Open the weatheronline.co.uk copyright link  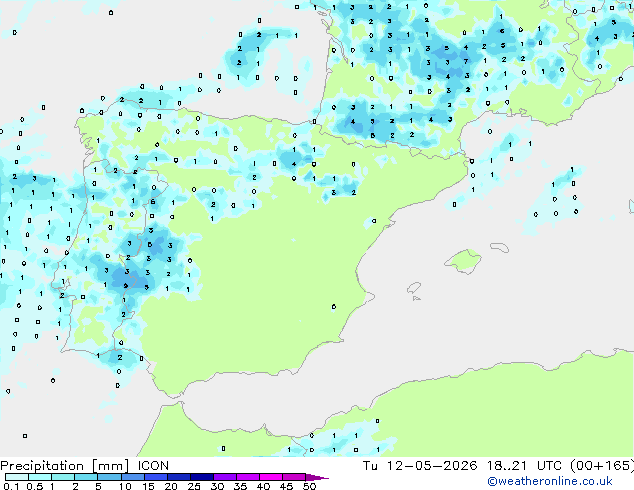[550, 481]
